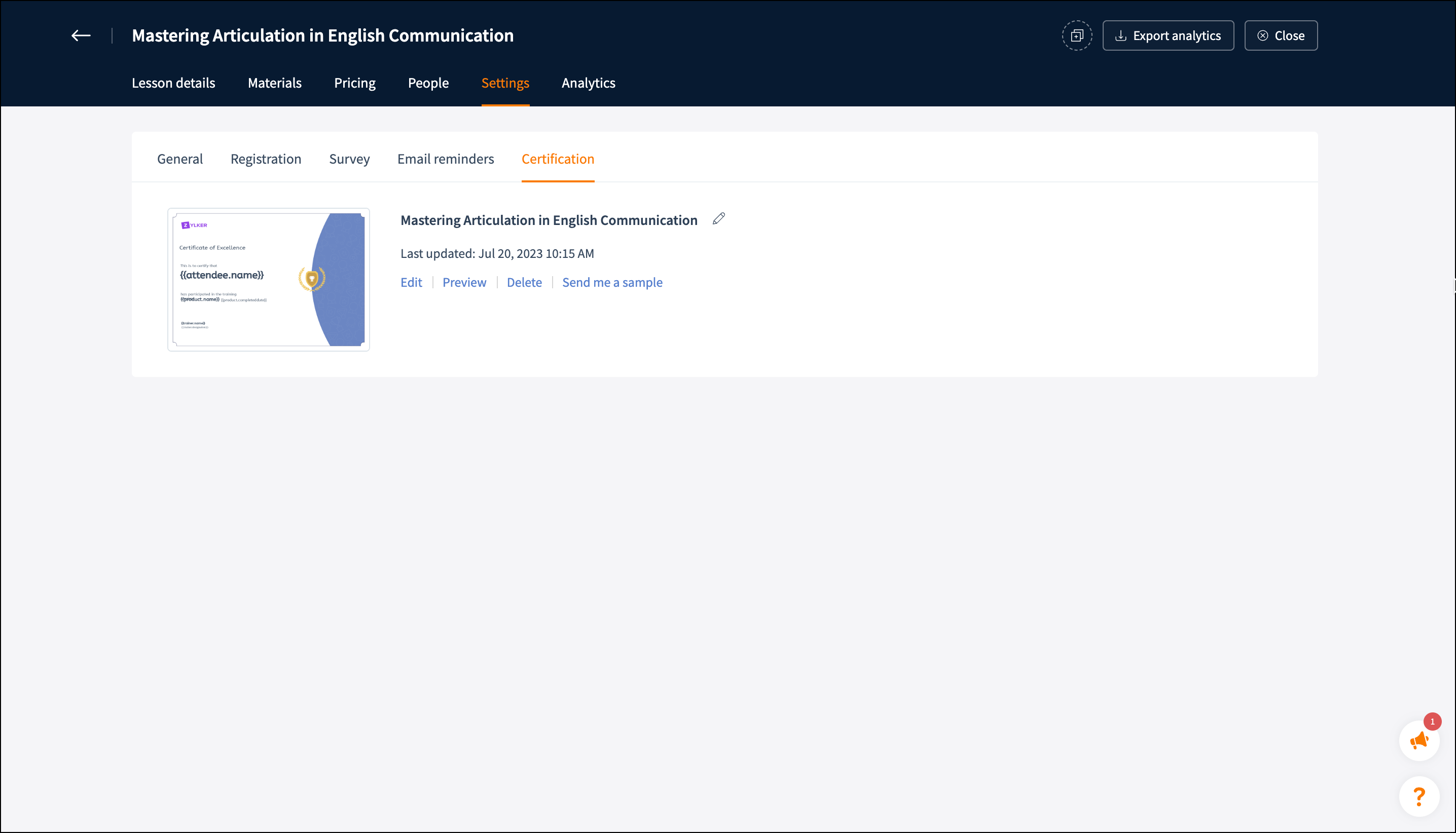Image resolution: width=1456 pixels, height=833 pixels.
Task: Click the back arrow icon
Action: (x=81, y=35)
